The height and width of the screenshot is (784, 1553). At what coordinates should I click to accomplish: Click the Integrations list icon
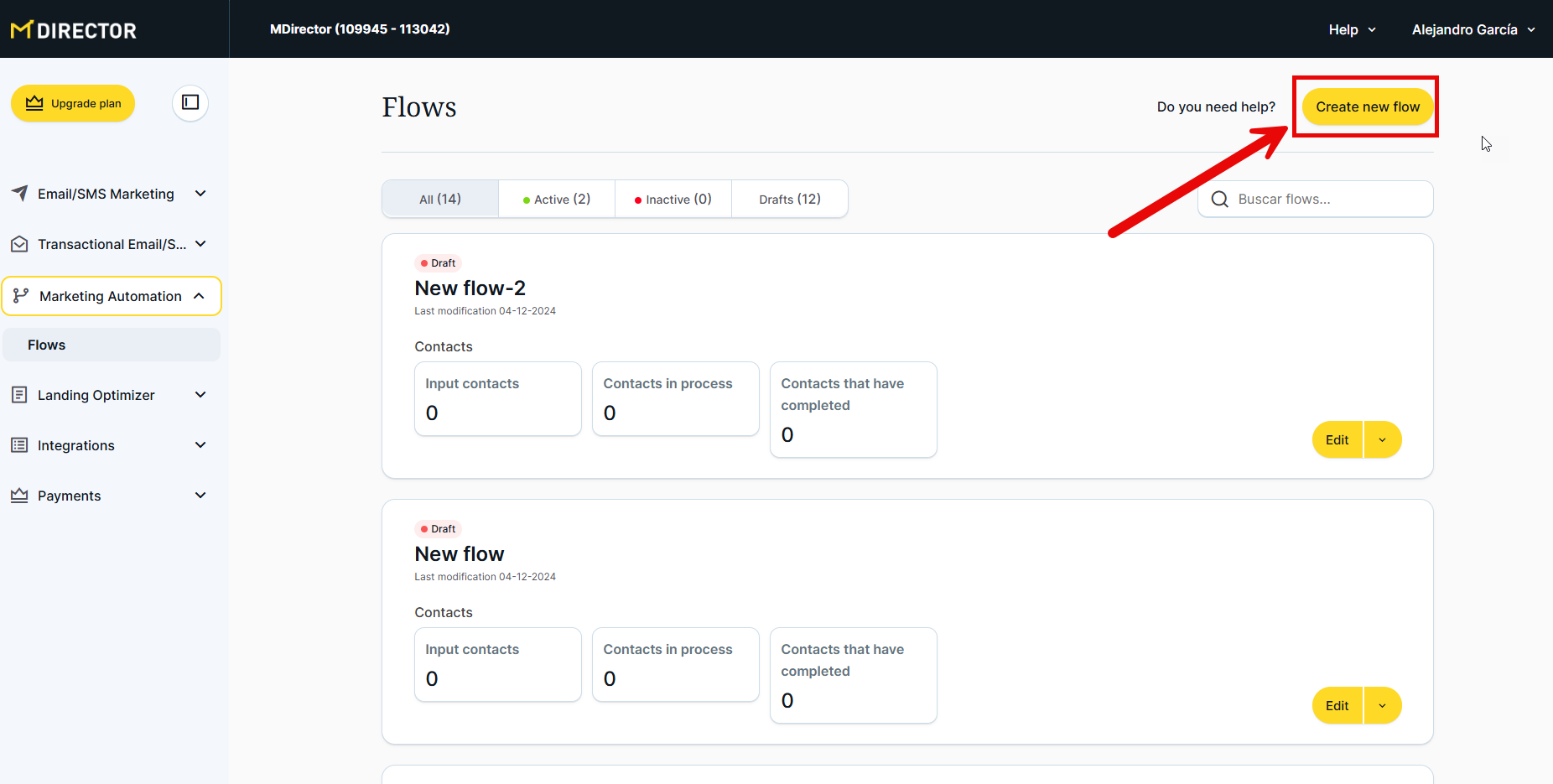[19, 445]
